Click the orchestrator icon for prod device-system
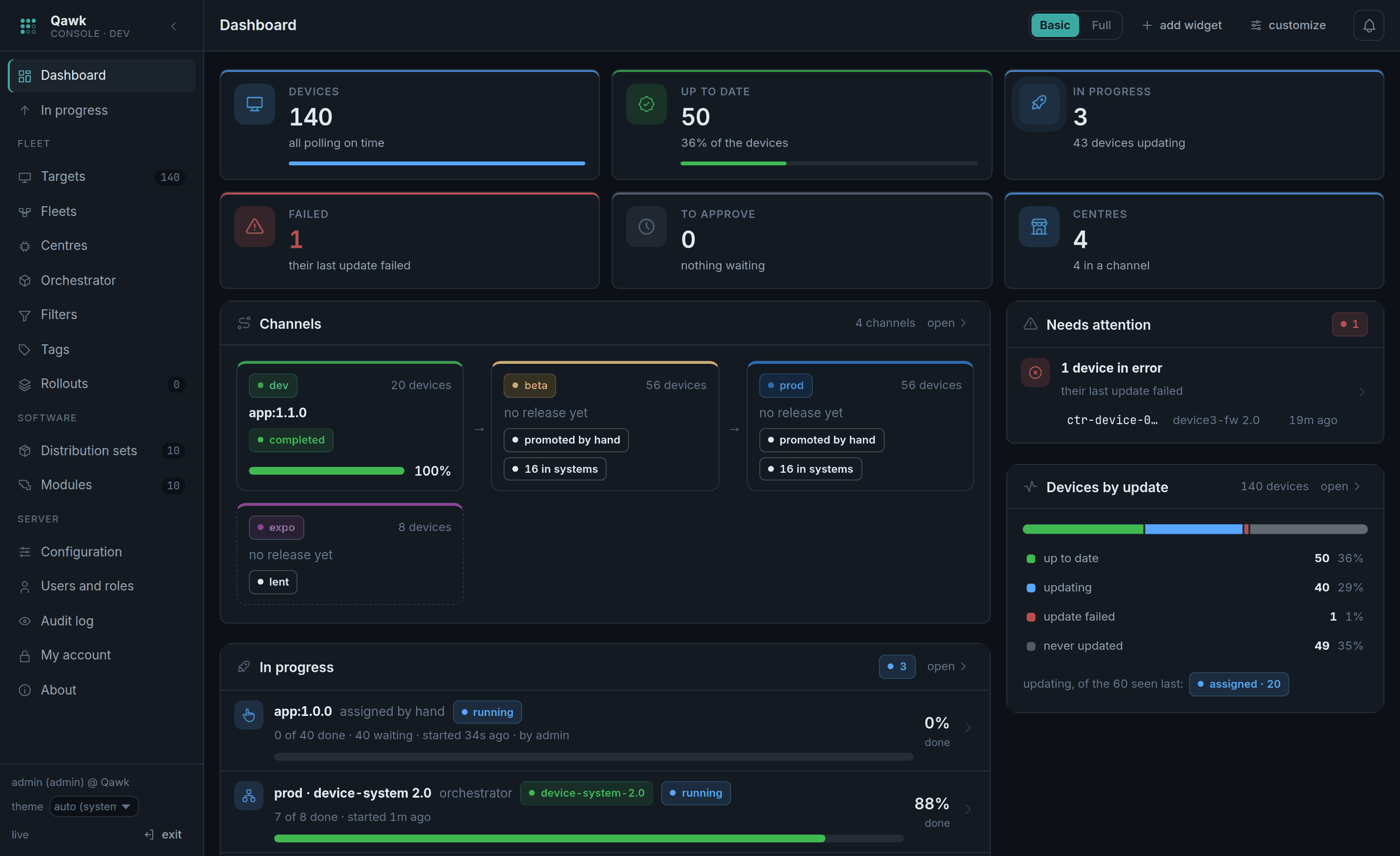Image resolution: width=1400 pixels, height=856 pixels. 249,796
